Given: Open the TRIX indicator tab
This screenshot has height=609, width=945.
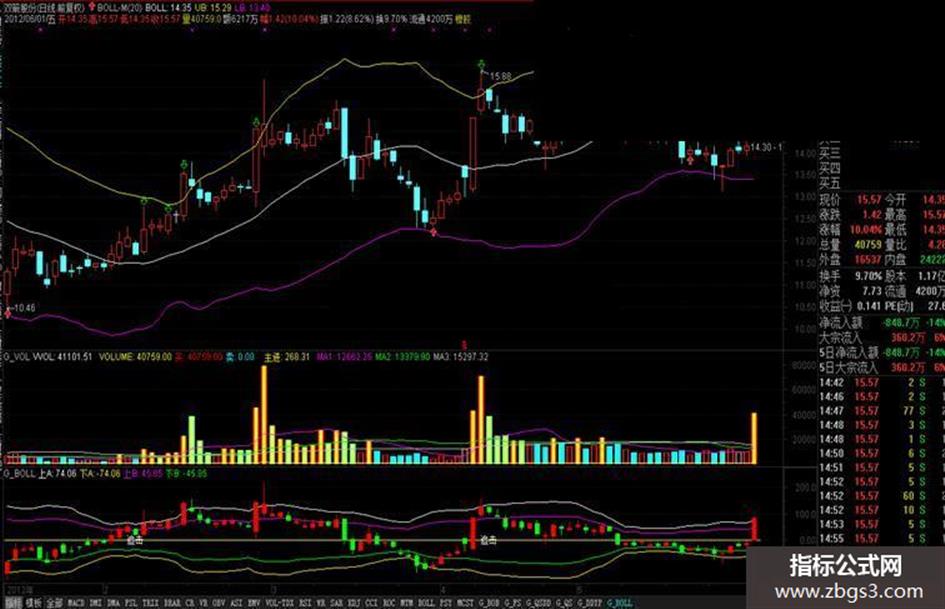Looking at the screenshot, I should (x=151, y=602).
